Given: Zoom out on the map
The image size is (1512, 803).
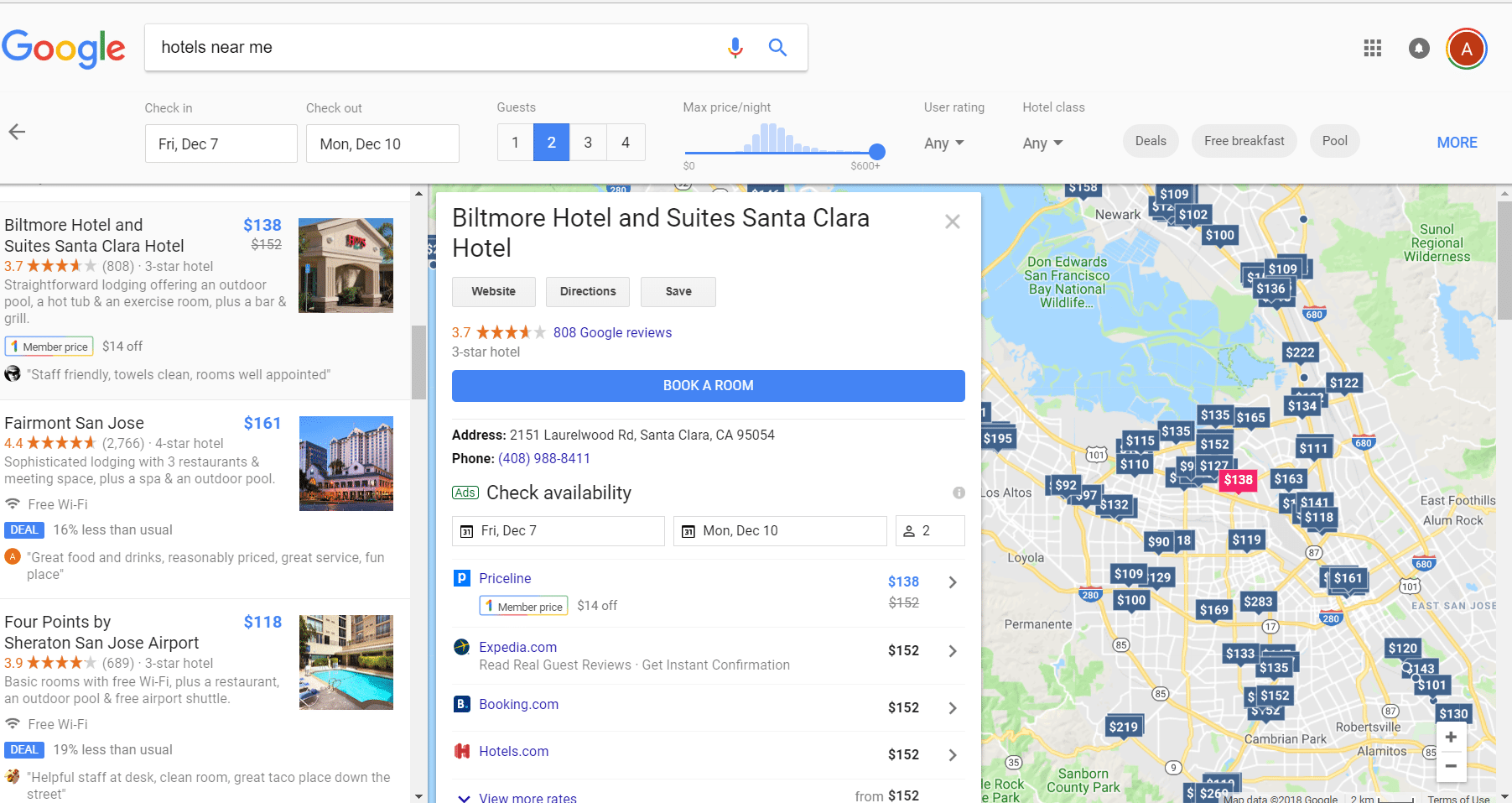Looking at the screenshot, I should click(1451, 765).
